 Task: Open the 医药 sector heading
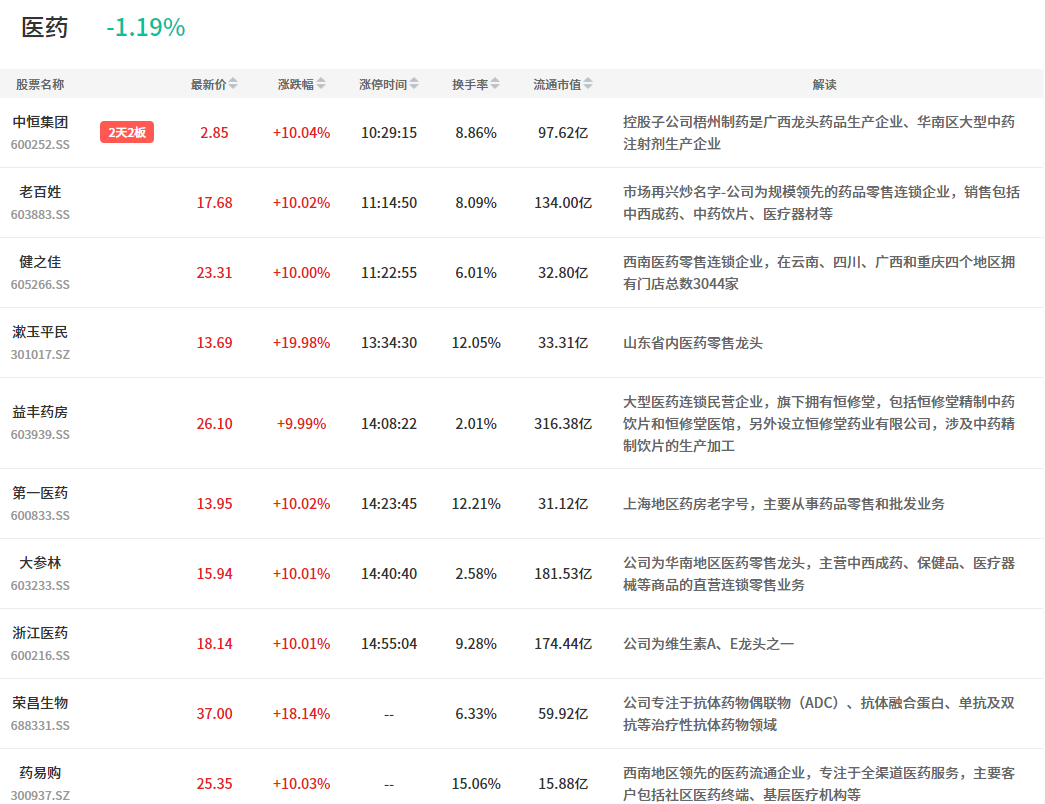pyautogui.click(x=45, y=28)
